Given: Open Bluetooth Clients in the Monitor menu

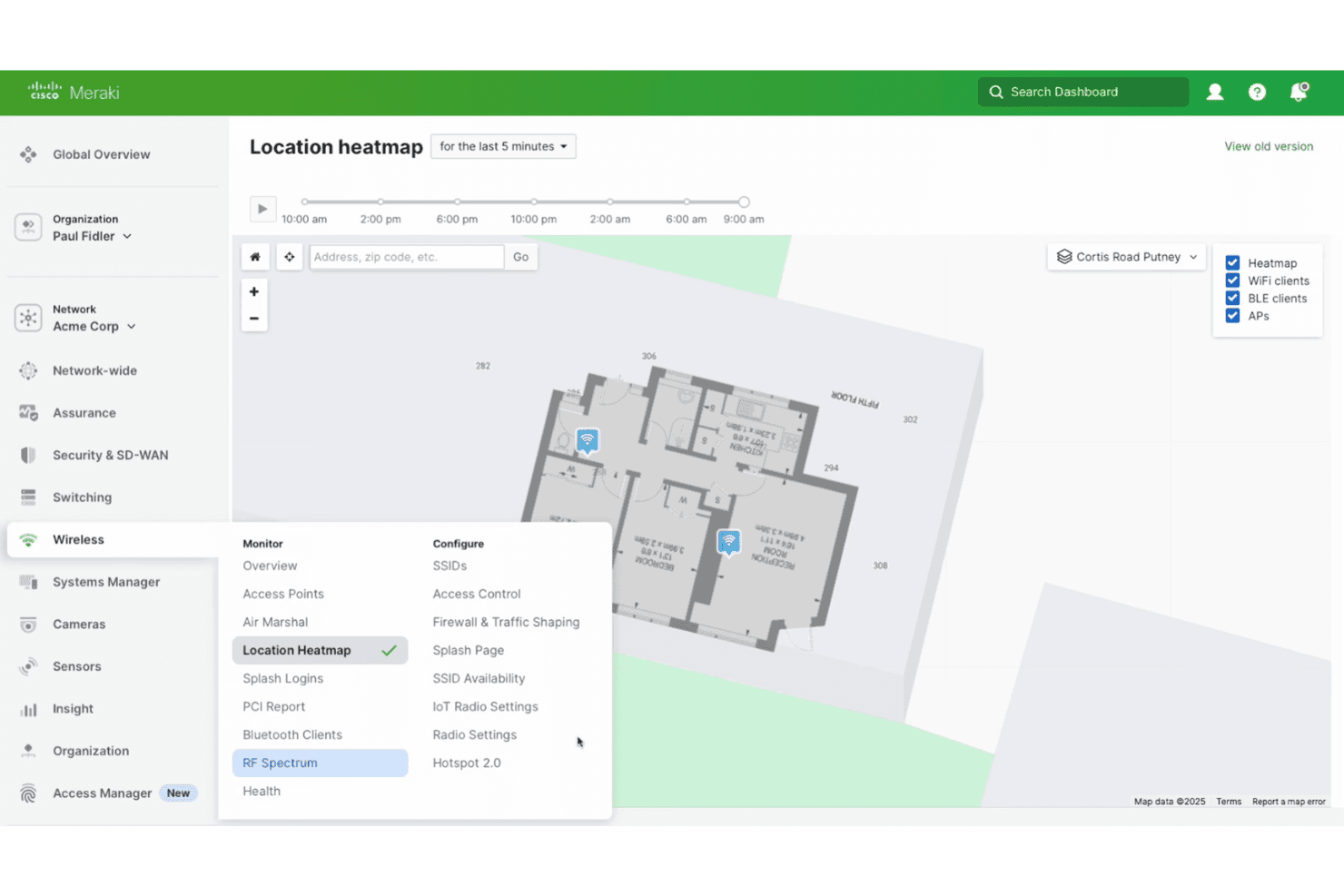Looking at the screenshot, I should point(292,734).
